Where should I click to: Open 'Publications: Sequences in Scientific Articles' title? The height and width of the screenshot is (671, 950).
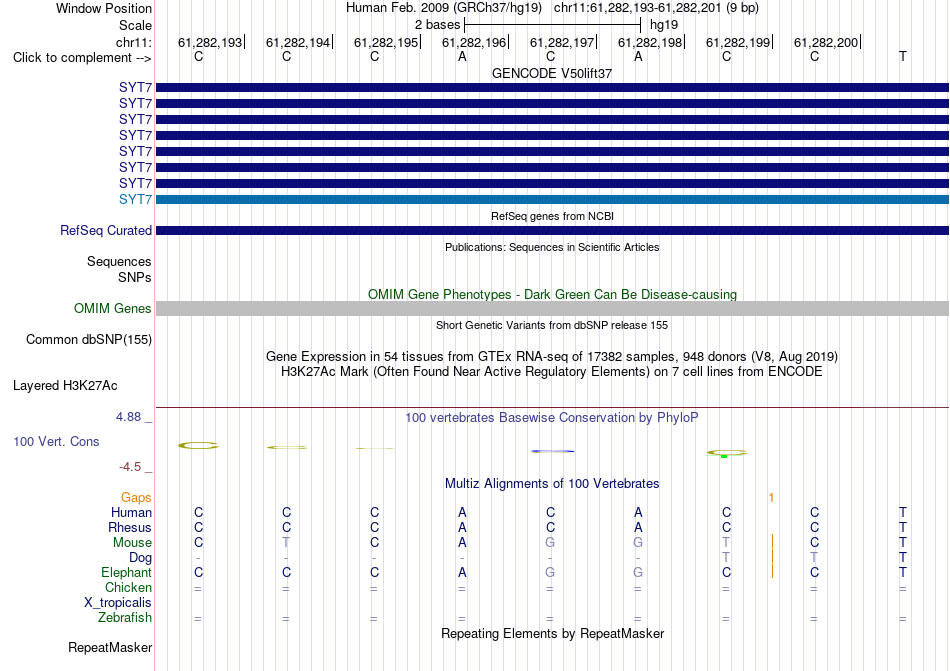coord(552,247)
